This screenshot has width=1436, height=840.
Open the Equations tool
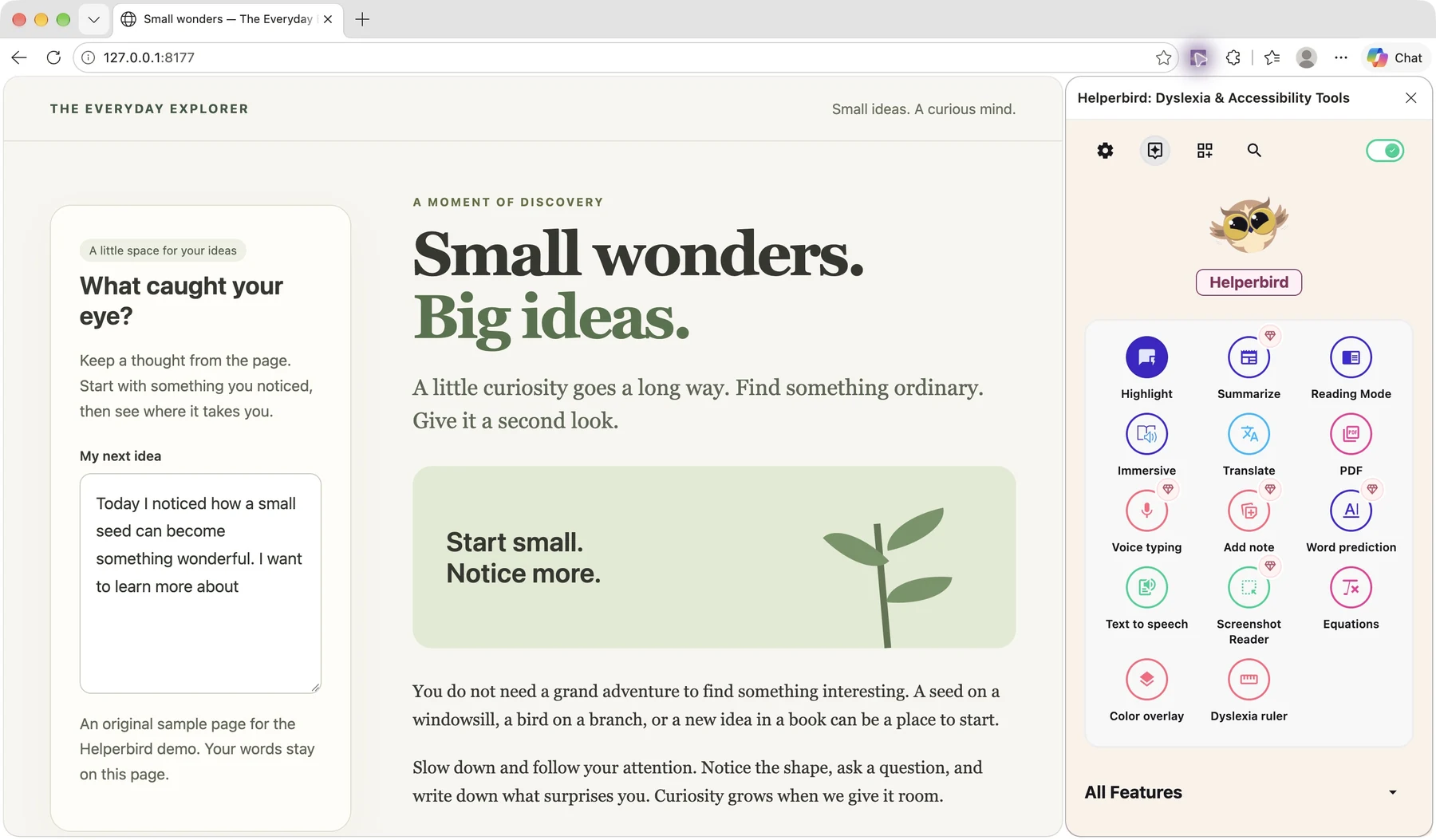(1351, 587)
